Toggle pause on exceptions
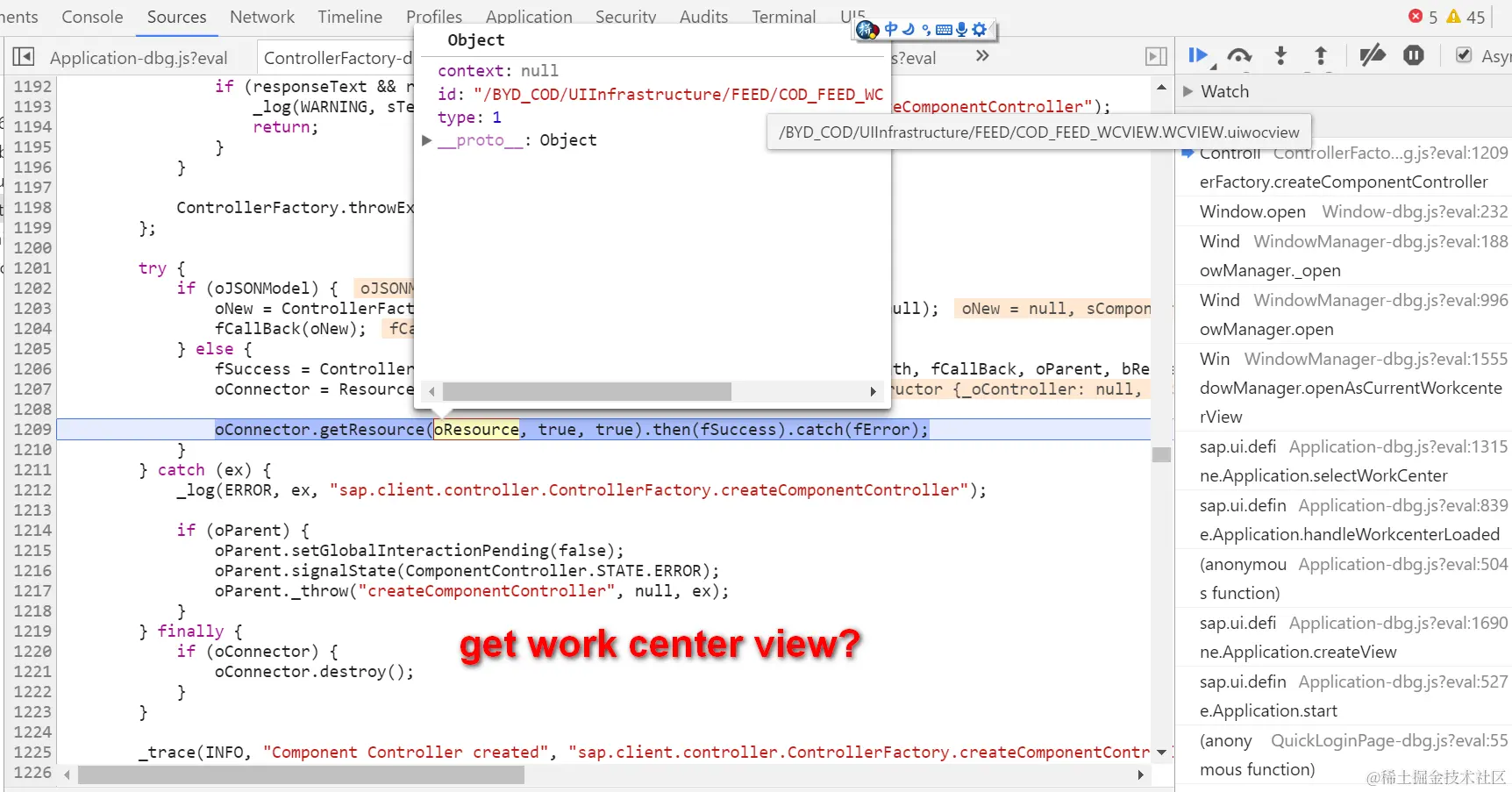This screenshot has height=792, width=1512. click(1414, 56)
